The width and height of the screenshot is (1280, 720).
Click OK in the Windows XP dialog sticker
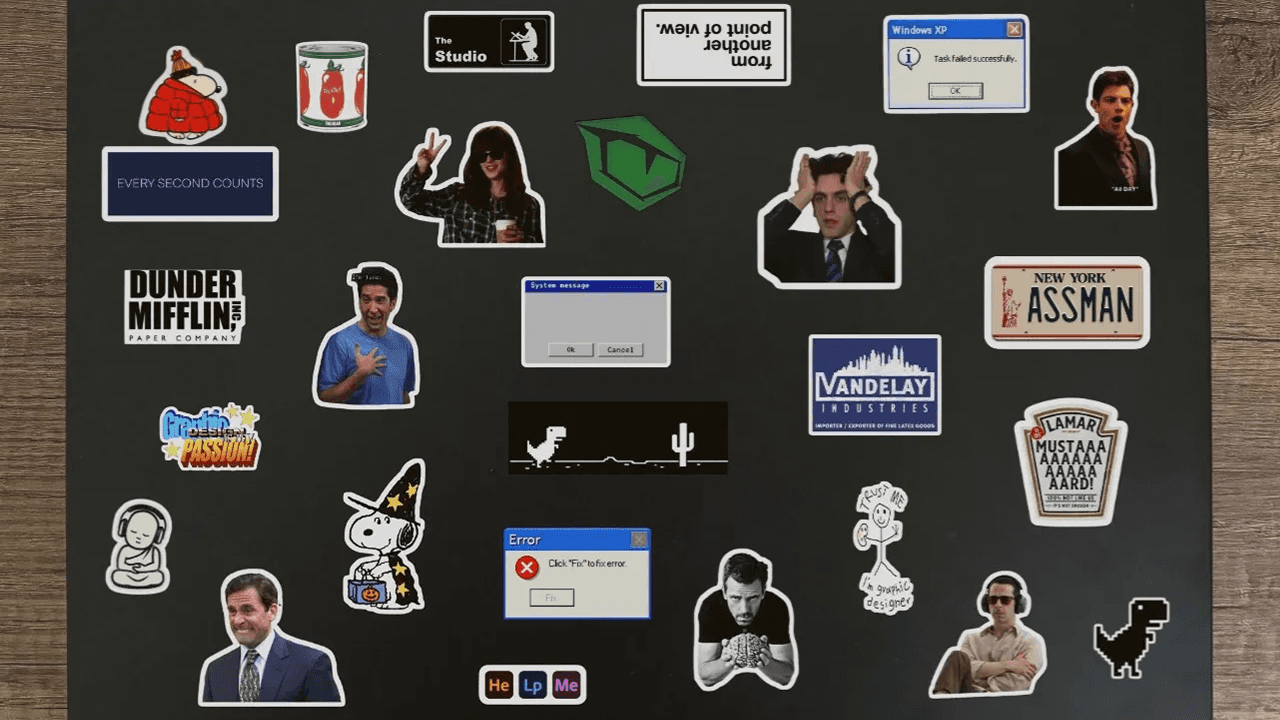[955, 91]
